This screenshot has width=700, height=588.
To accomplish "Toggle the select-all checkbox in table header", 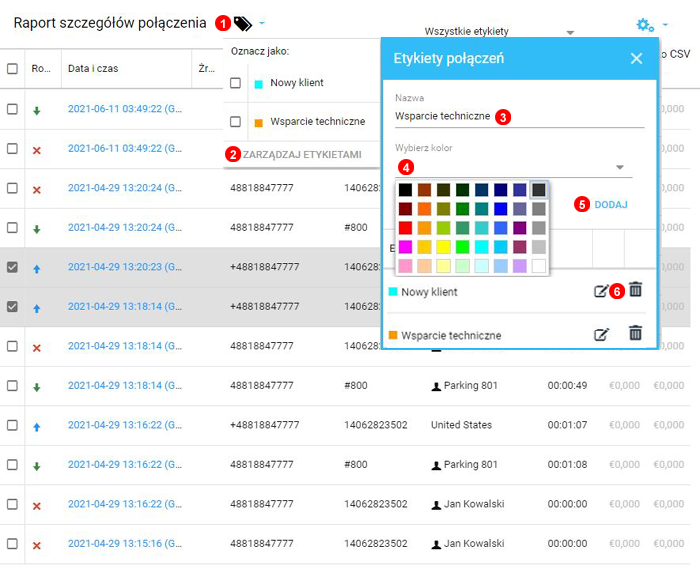I will click(x=12, y=69).
